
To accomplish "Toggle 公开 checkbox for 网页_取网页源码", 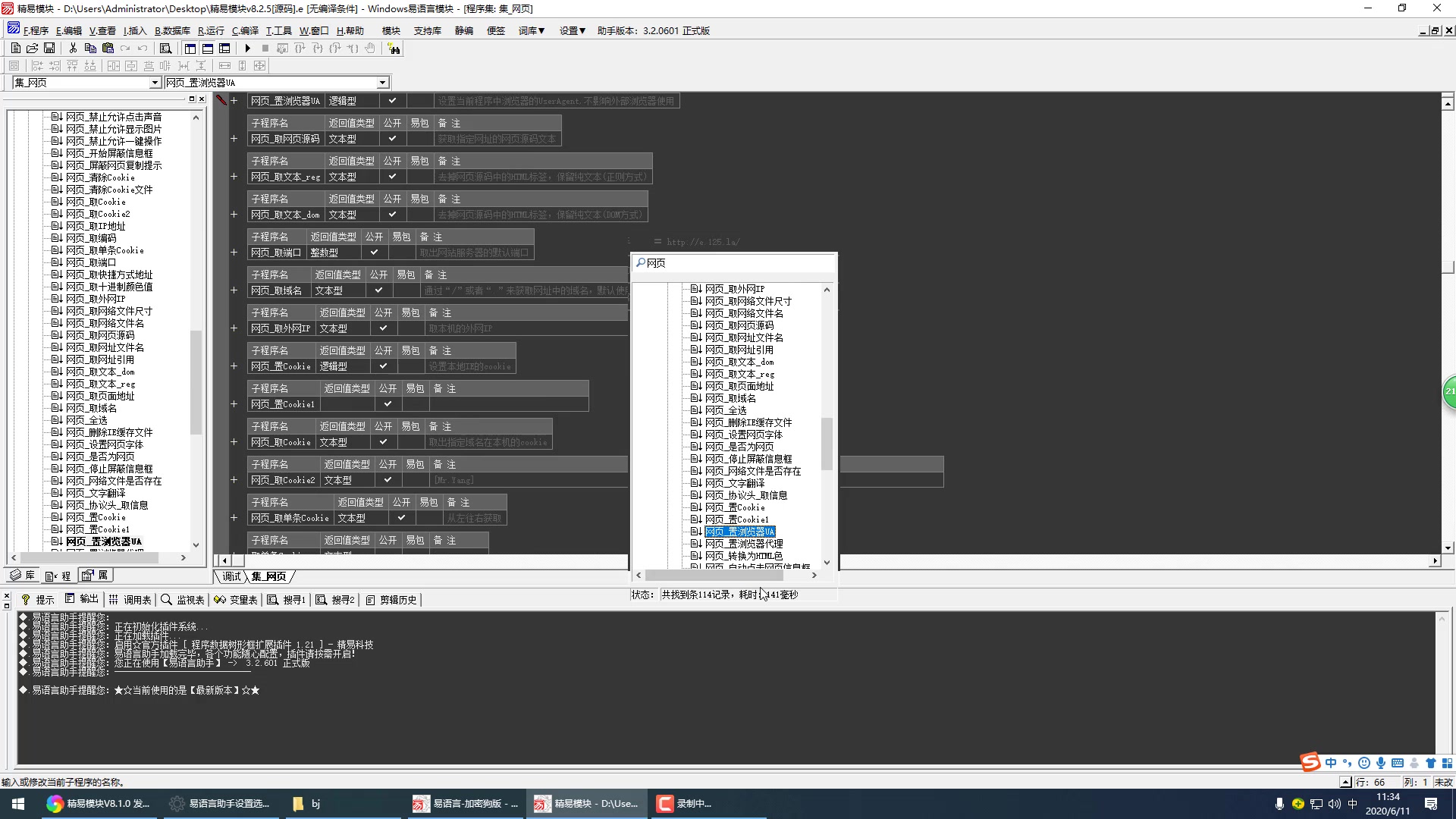I will 392,139.
